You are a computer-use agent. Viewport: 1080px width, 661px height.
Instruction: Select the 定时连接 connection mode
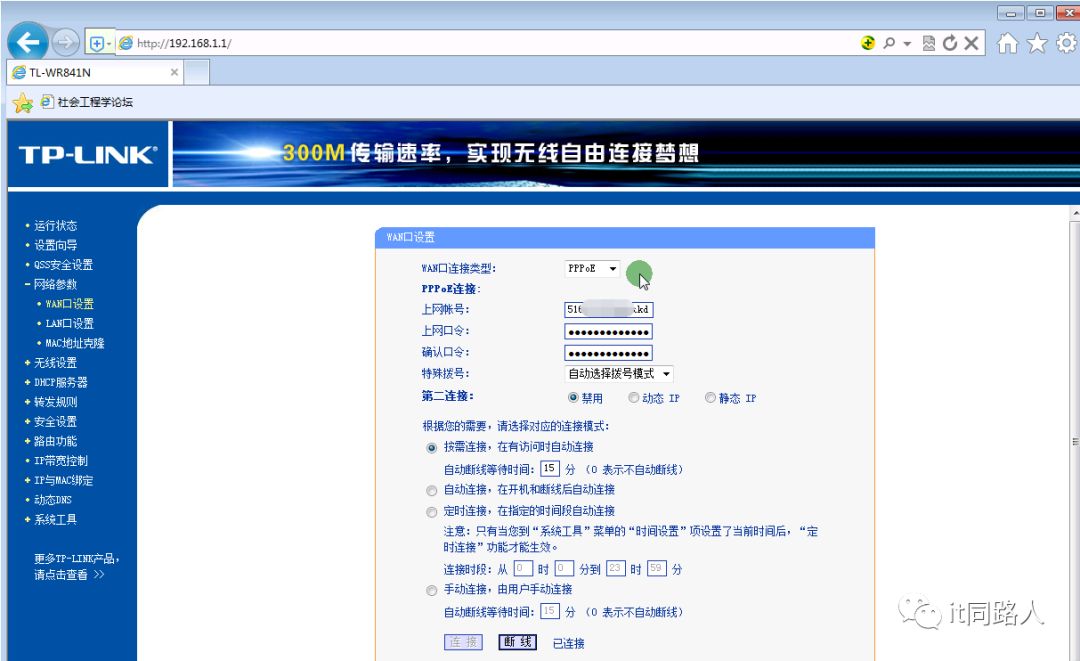pos(432,512)
